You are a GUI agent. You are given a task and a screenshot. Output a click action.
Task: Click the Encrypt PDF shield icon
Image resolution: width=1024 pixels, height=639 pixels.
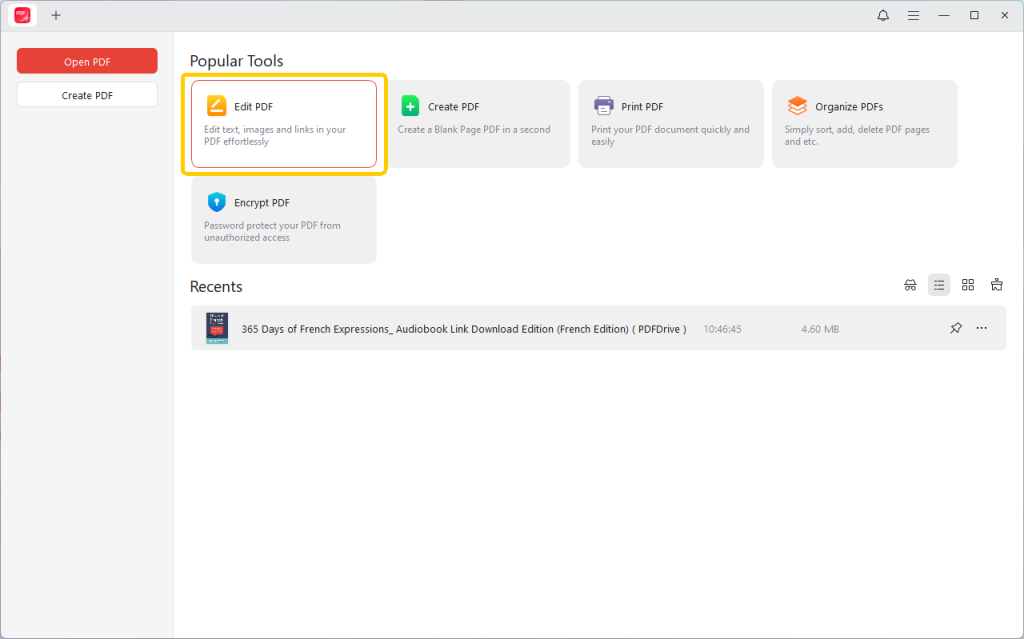coord(217,202)
